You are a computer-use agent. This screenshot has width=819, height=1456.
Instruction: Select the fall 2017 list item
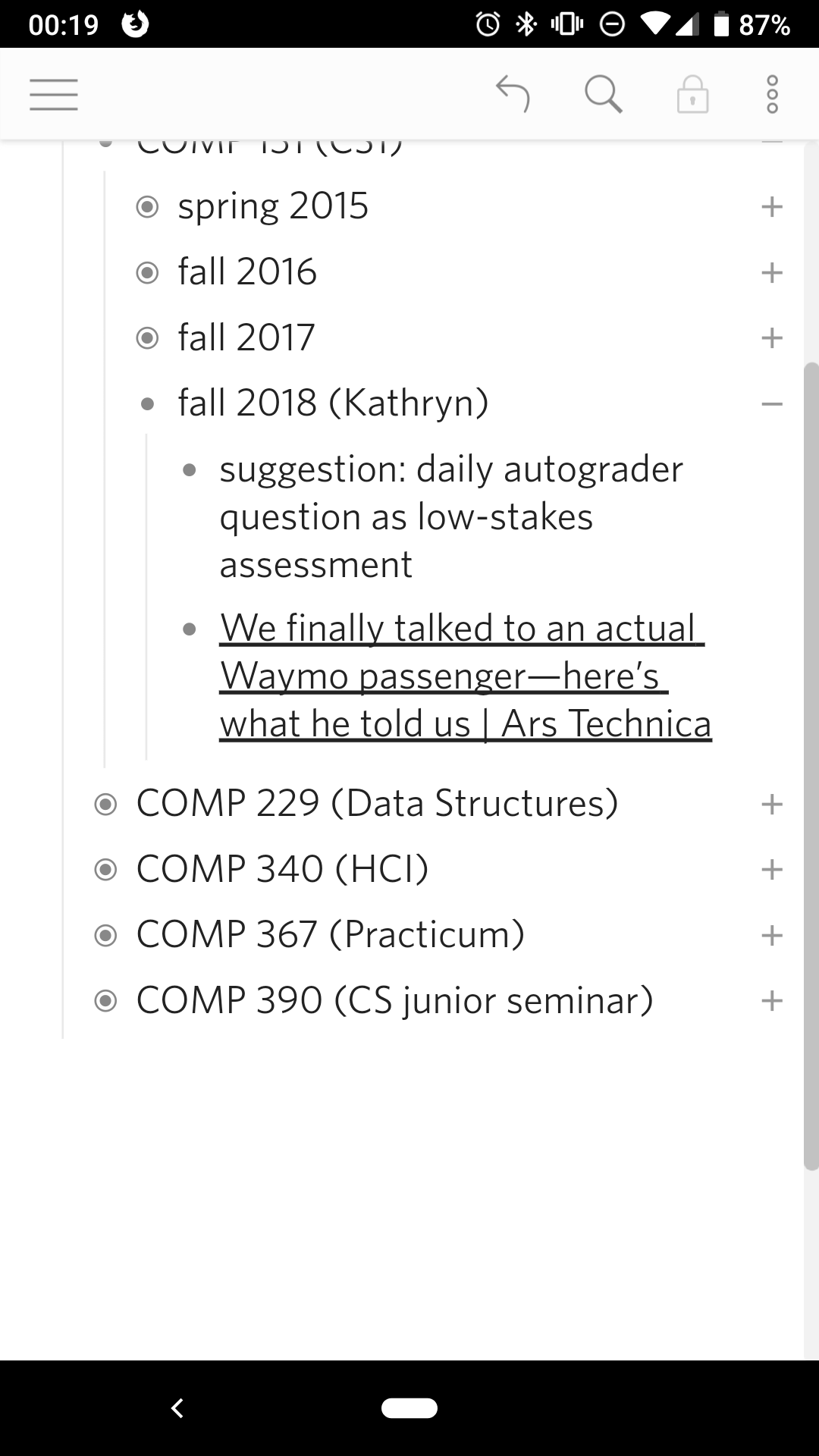[x=246, y=337]
